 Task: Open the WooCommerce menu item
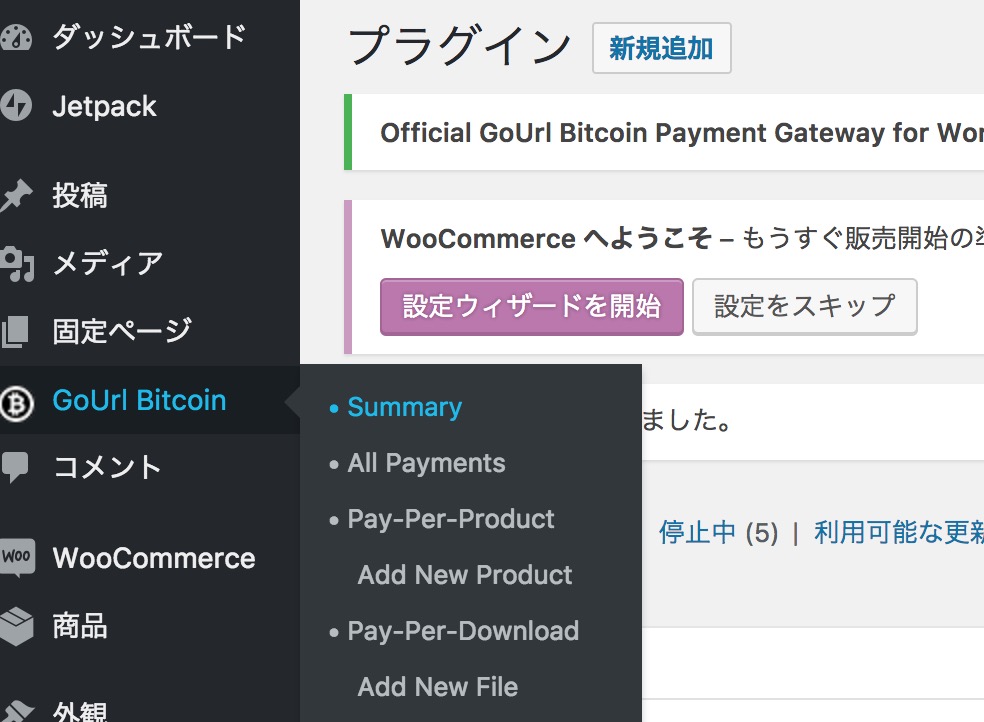pyautogui.click(x=154, y=558)
